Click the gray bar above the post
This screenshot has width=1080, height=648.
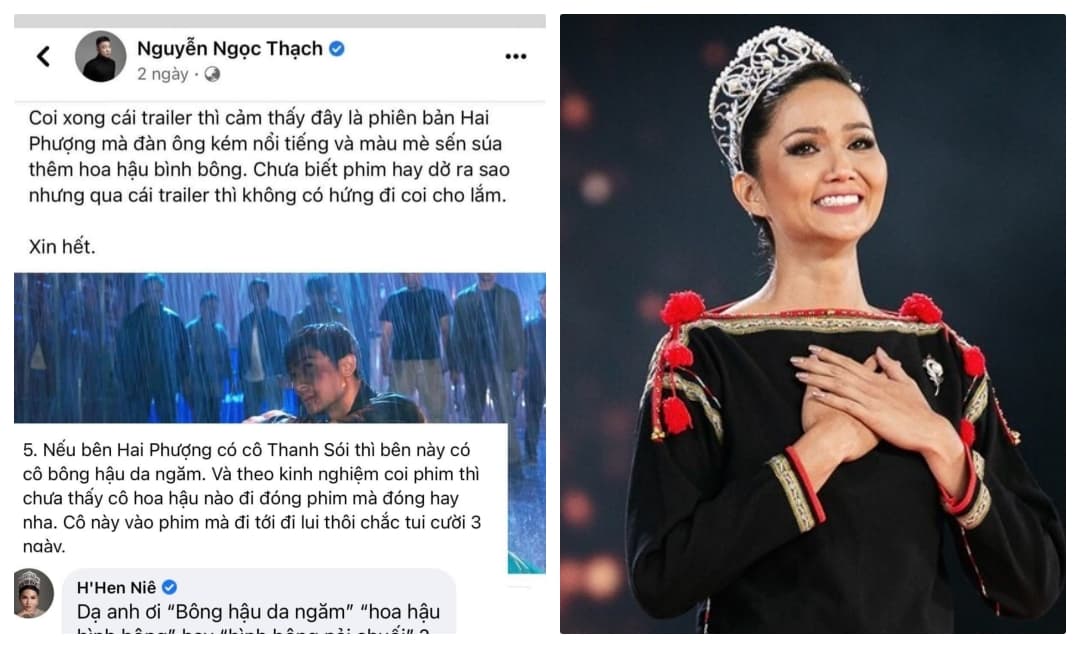pyautogui.click(x=280, y=21)
